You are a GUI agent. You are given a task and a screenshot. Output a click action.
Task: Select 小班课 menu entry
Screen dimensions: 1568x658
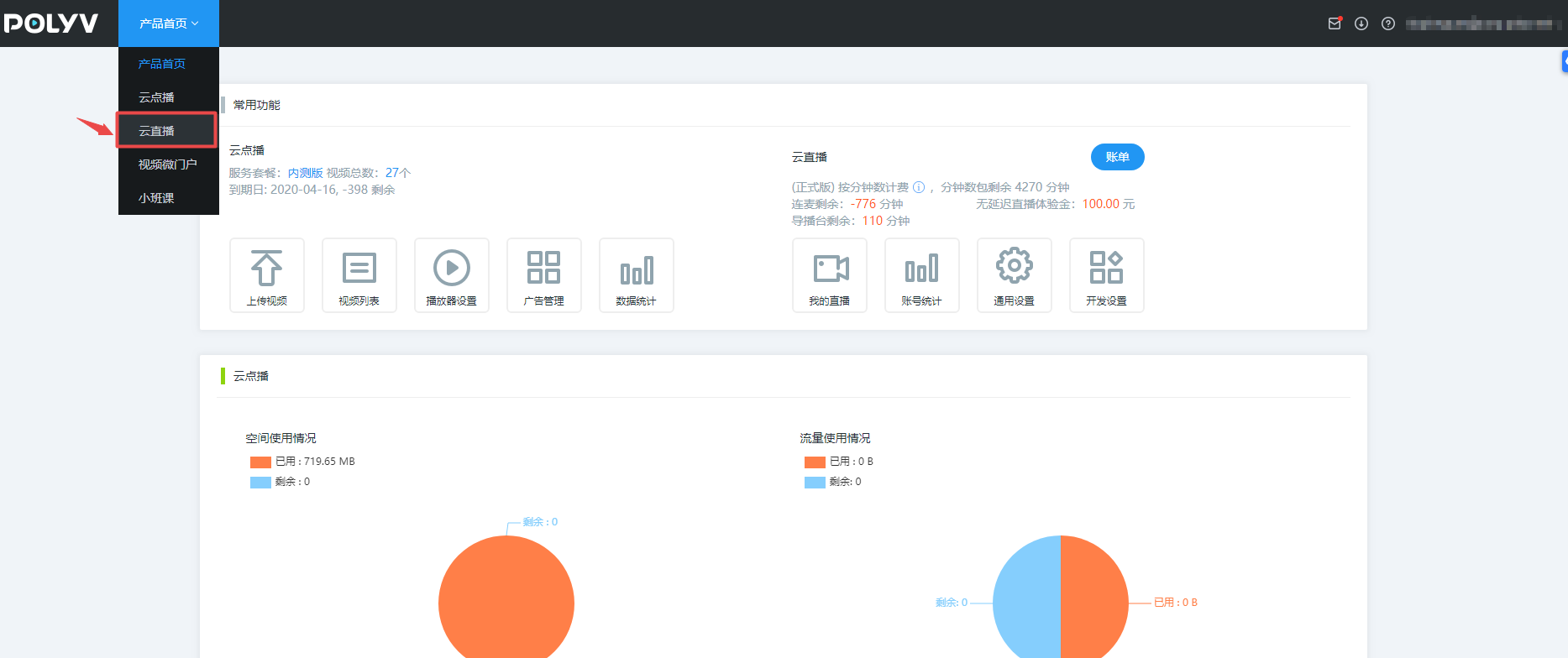point(157,198)
